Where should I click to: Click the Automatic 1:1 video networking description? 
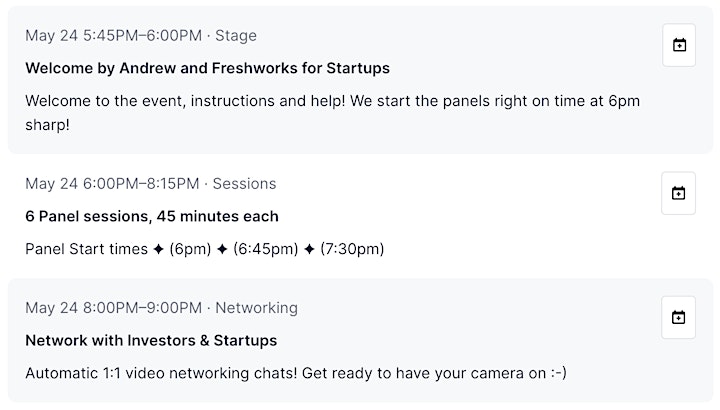tap(296, 373)
